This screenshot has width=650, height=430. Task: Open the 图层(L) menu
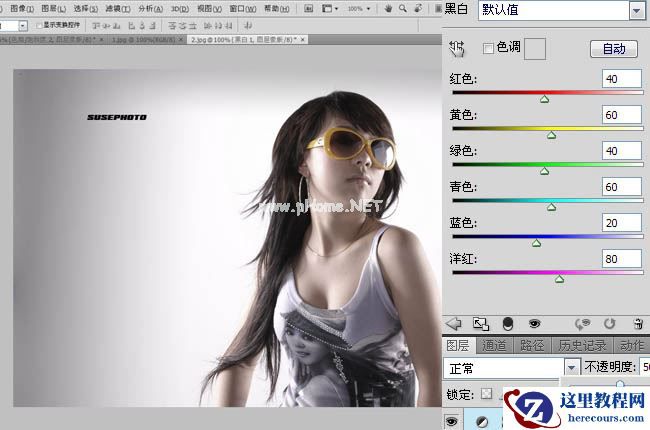click(x=53, y=8)
